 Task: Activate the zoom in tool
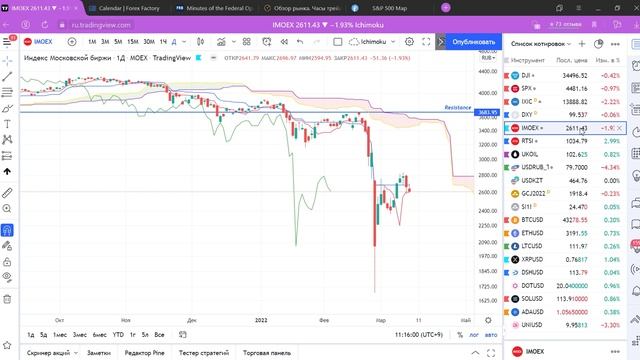pyautogui.click(x=7, y=209)
